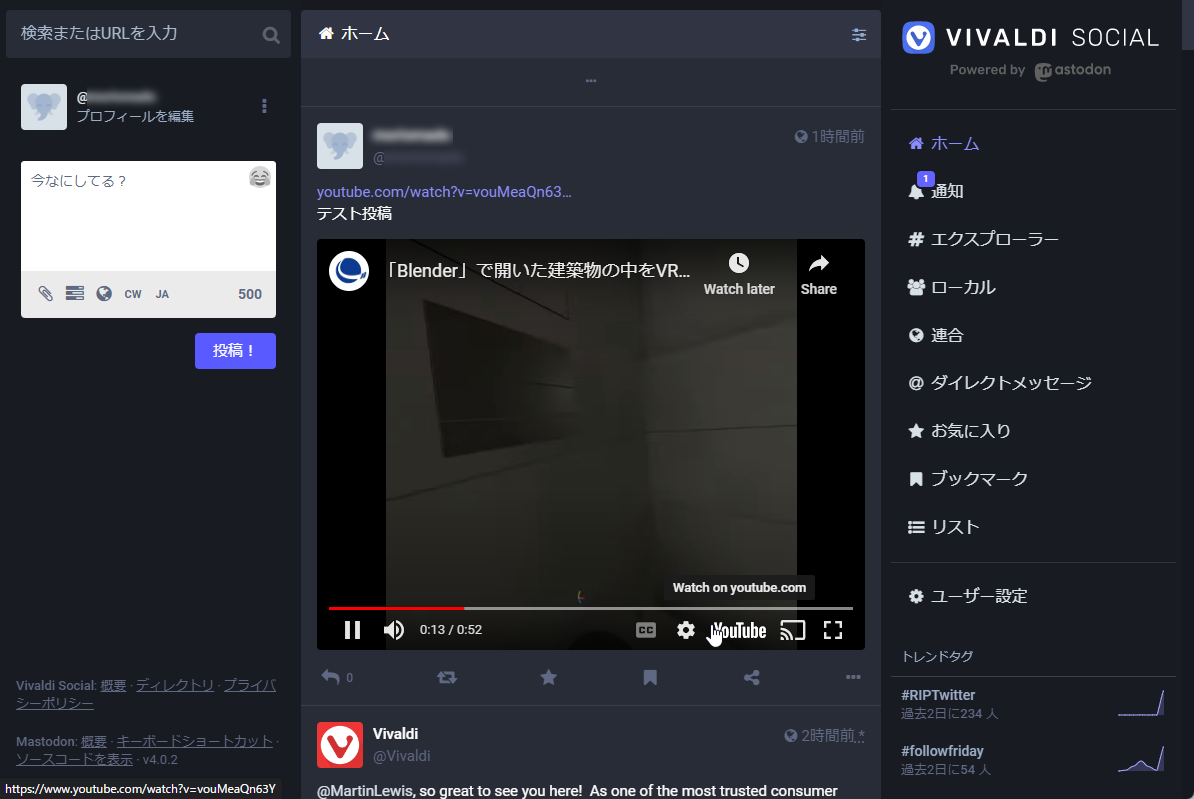Open the emoji picker in the compose box
The height and width of the screenshot is (799, 1194).
[259, 176]
